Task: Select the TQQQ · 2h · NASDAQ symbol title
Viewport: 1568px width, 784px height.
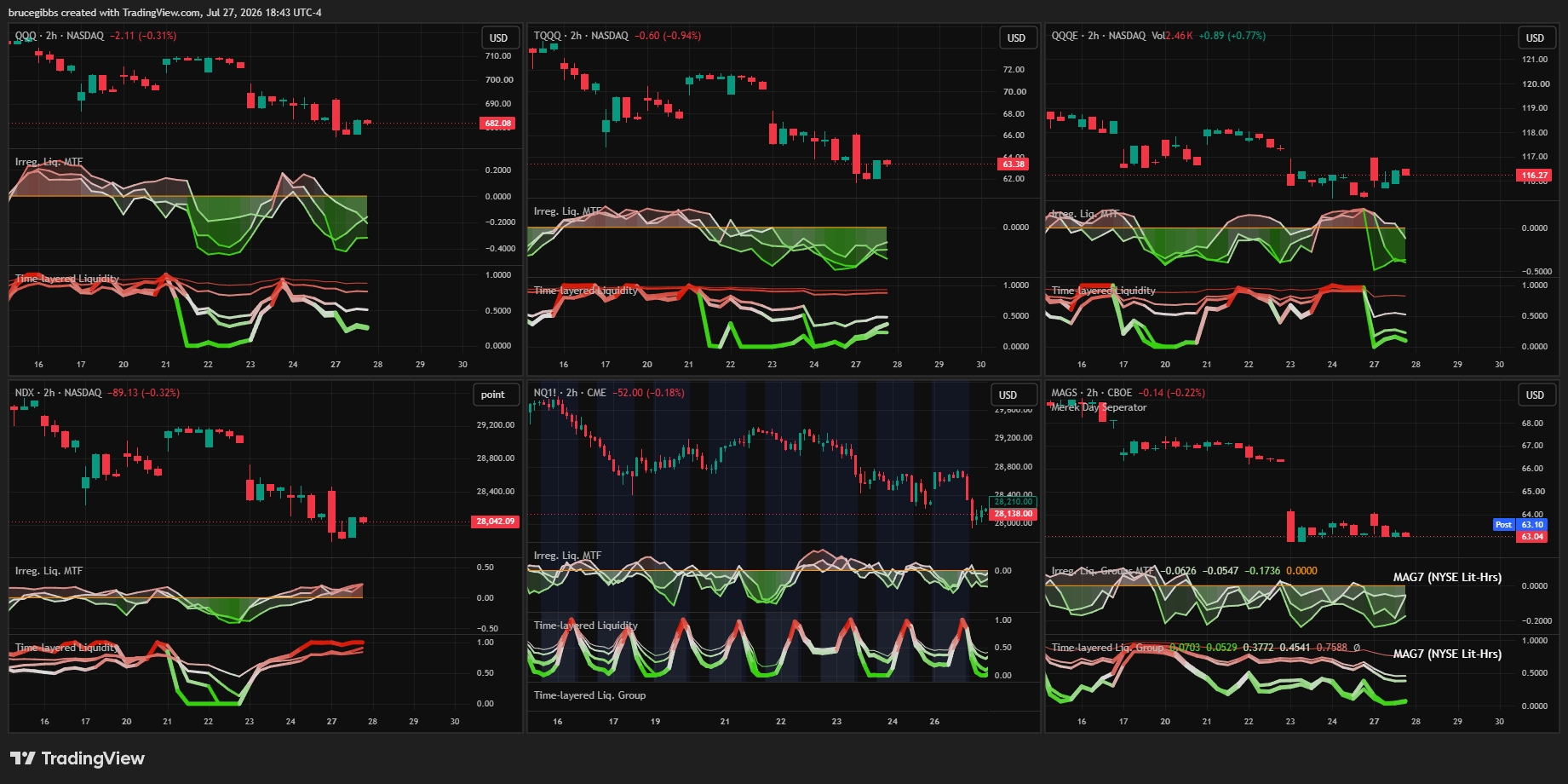Action: (581, 36)
